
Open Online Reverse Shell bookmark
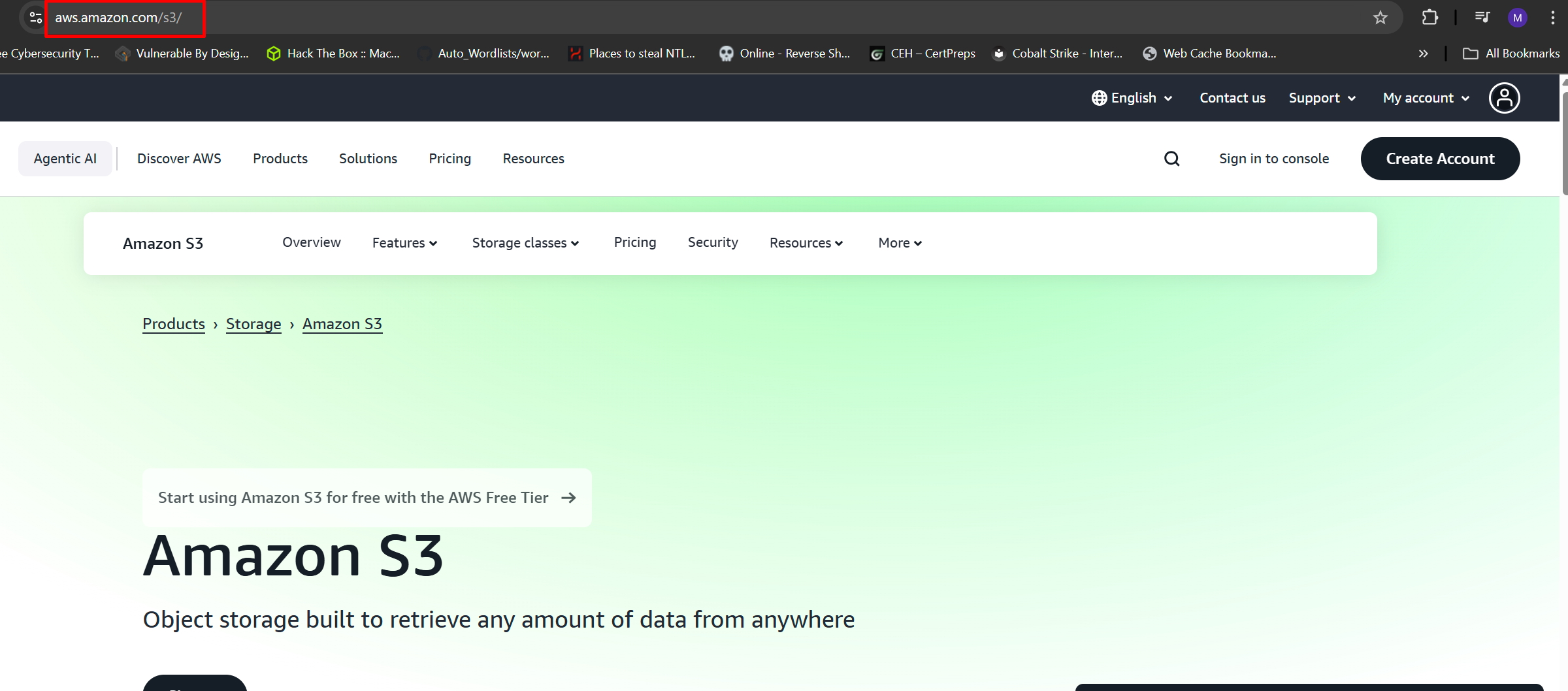coord(784,54)
